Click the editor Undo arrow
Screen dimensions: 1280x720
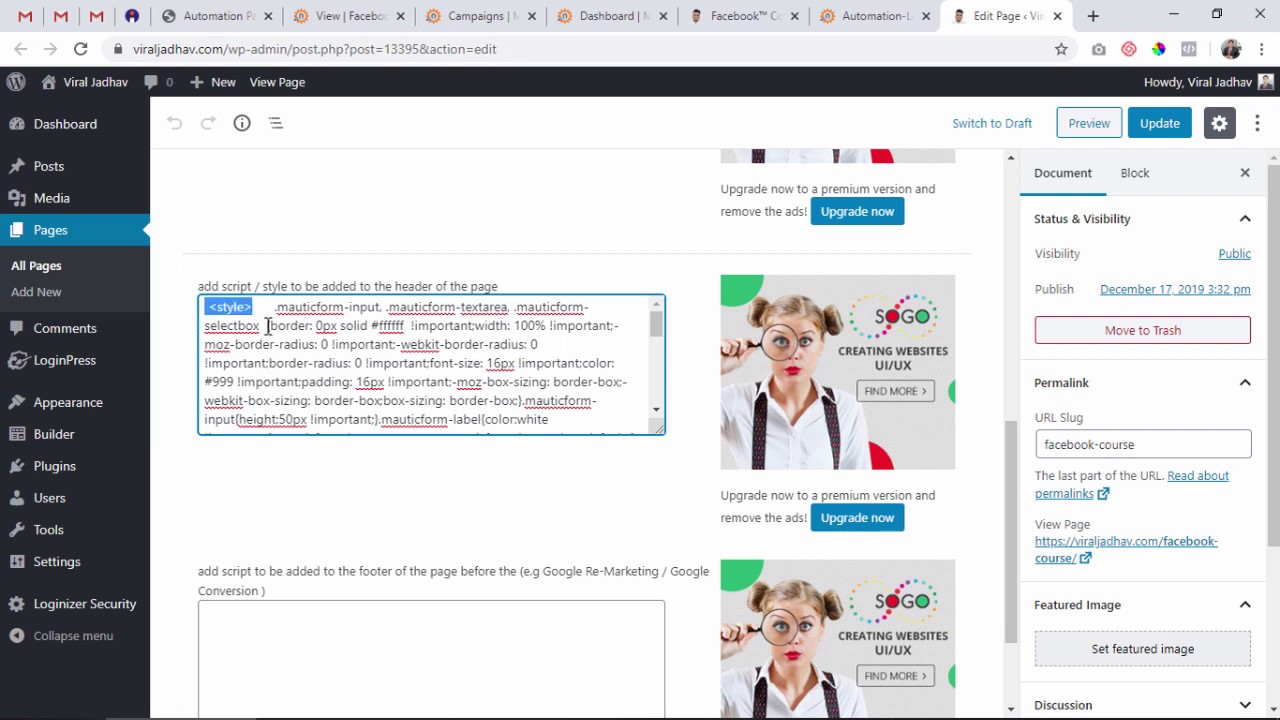175,123
